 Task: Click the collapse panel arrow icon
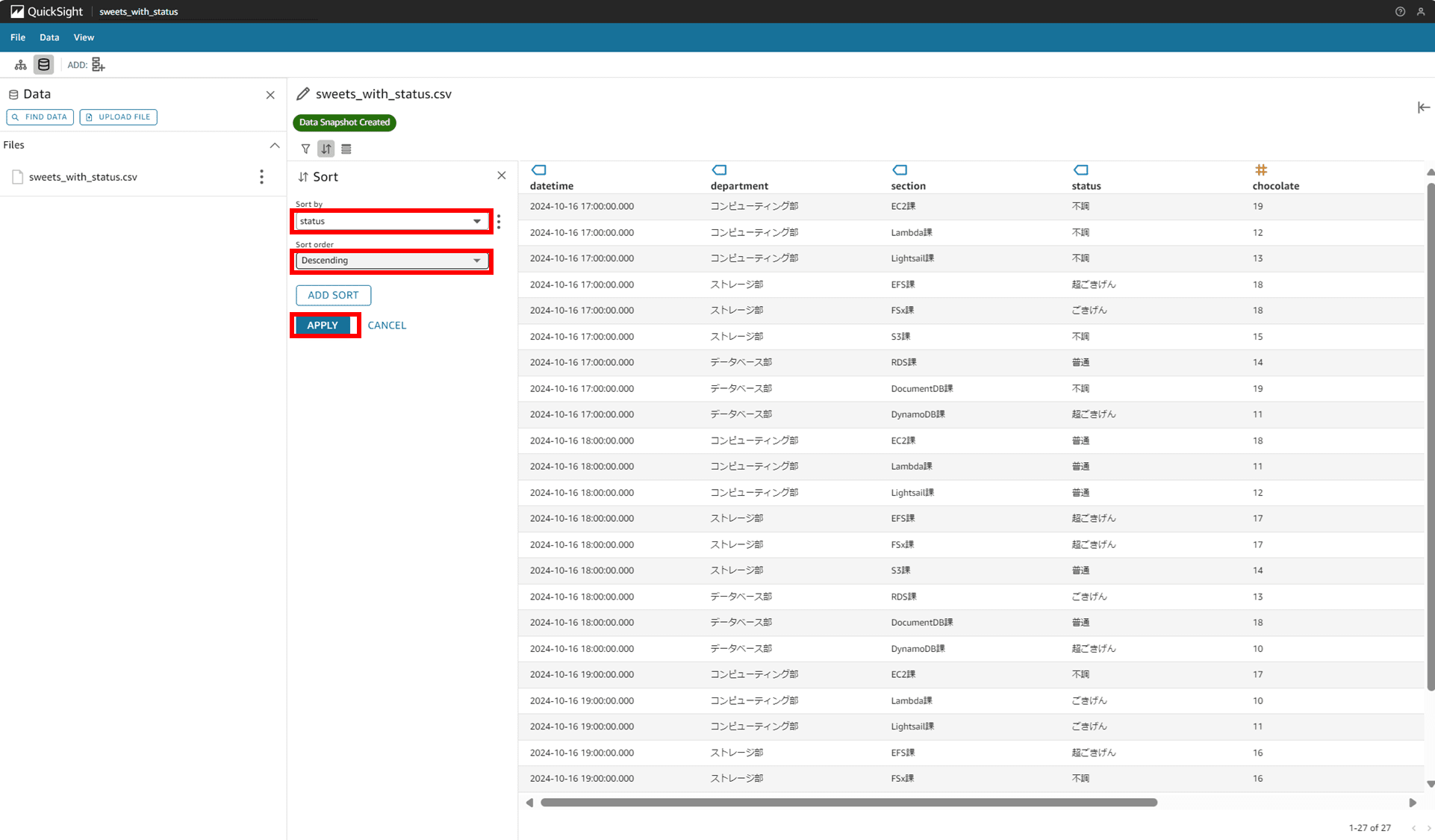(x=1424, y=107)
